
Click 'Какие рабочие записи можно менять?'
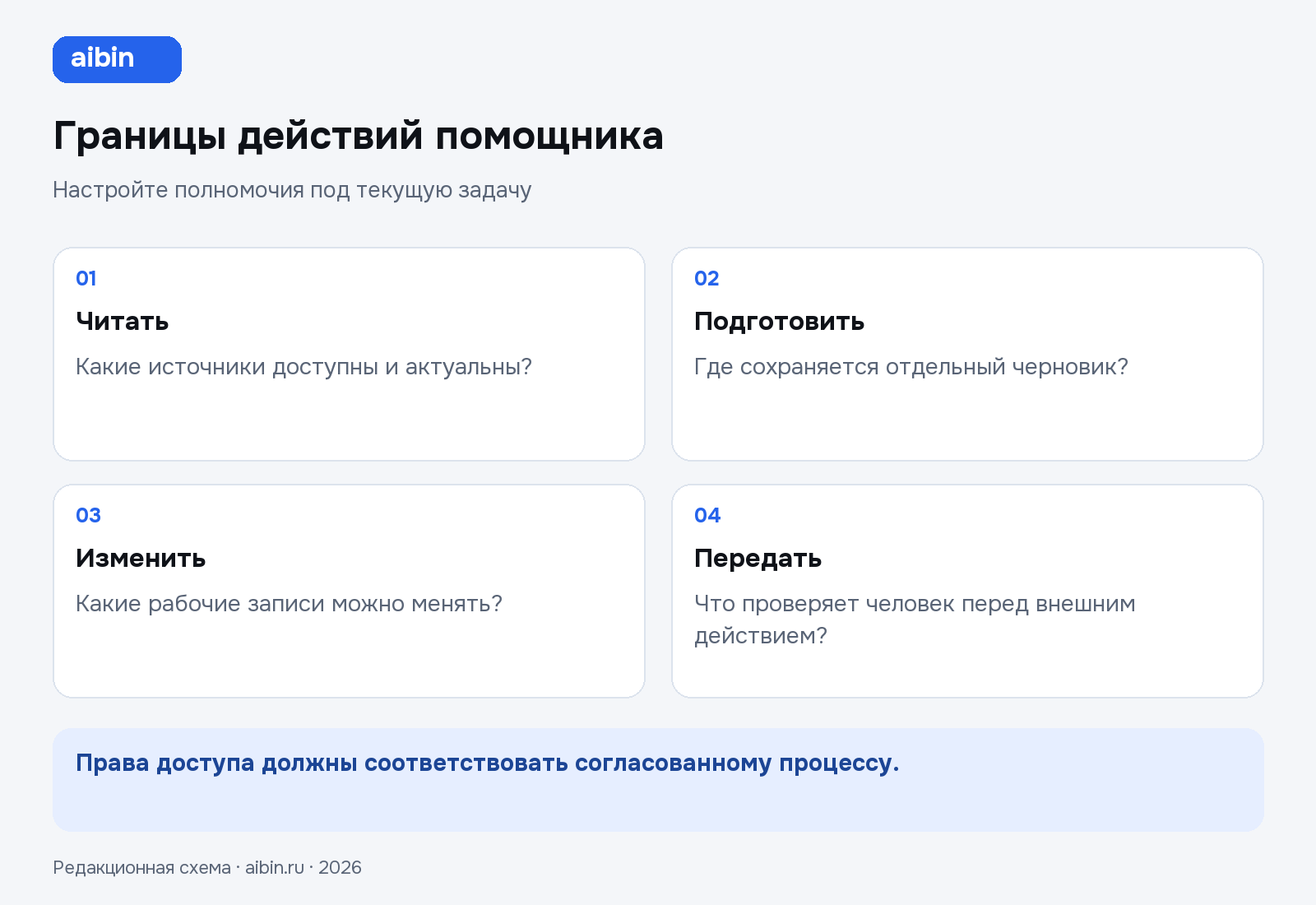[289, 604]
